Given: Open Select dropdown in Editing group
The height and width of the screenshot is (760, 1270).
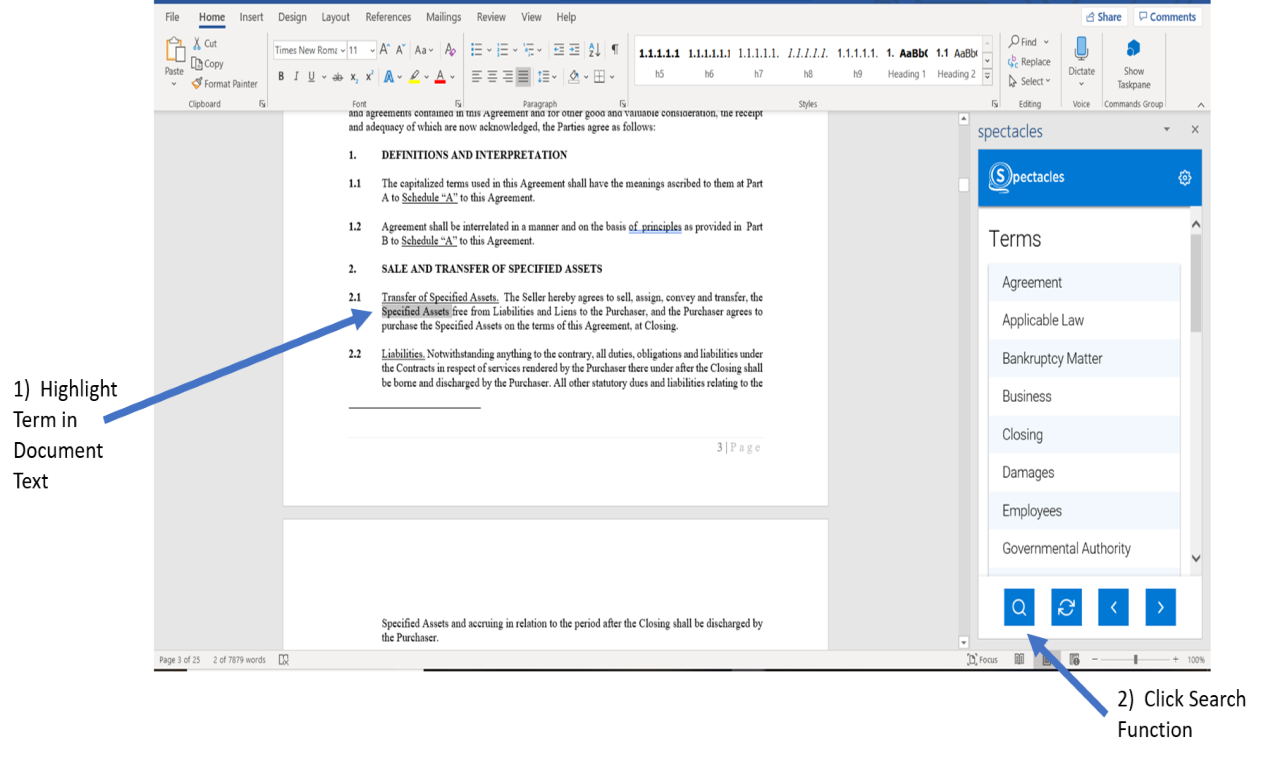Looking at the screenshot, I should tap(1029, 82).
